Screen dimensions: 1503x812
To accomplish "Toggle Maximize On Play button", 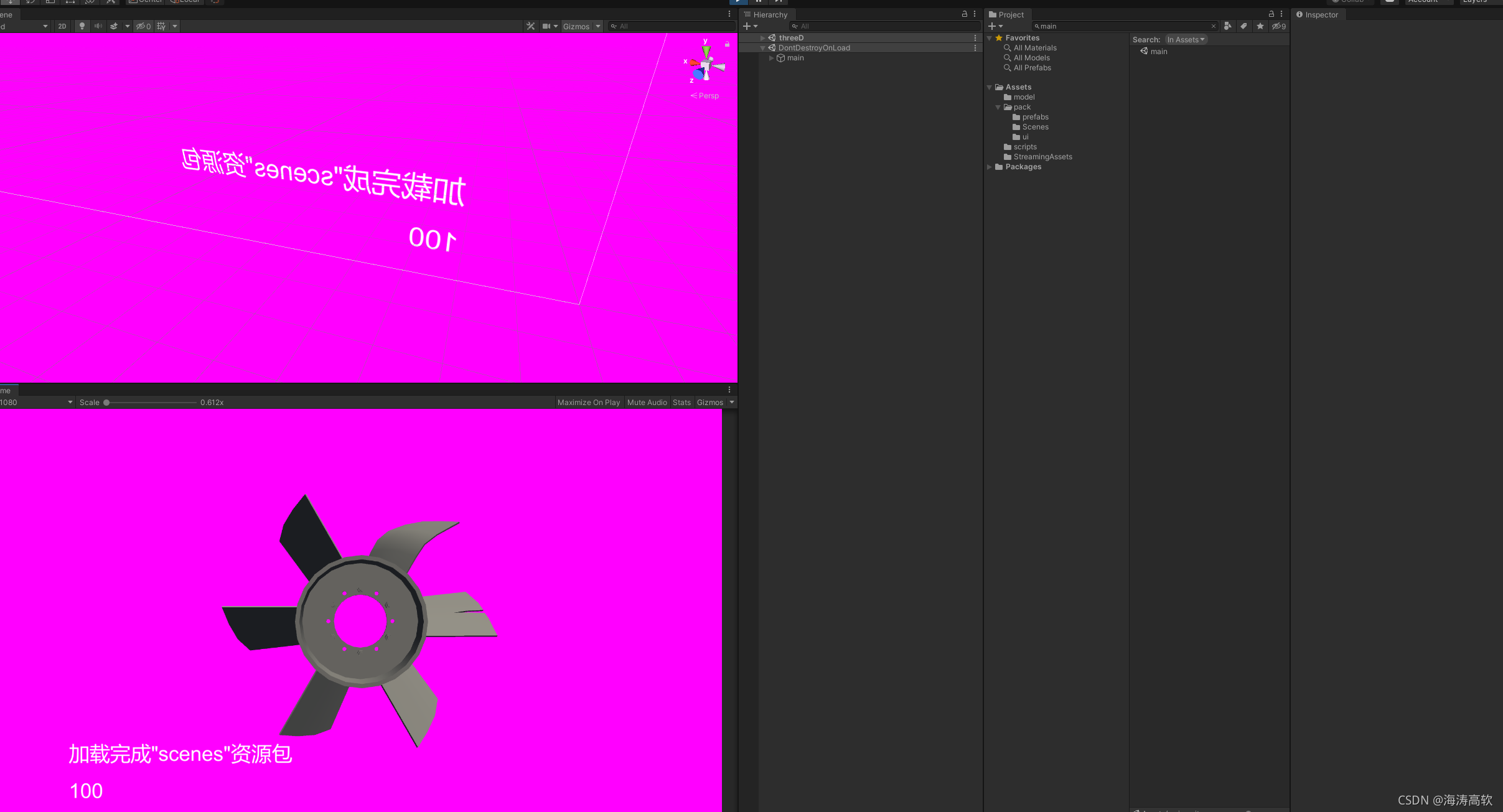I will [588, 403].
